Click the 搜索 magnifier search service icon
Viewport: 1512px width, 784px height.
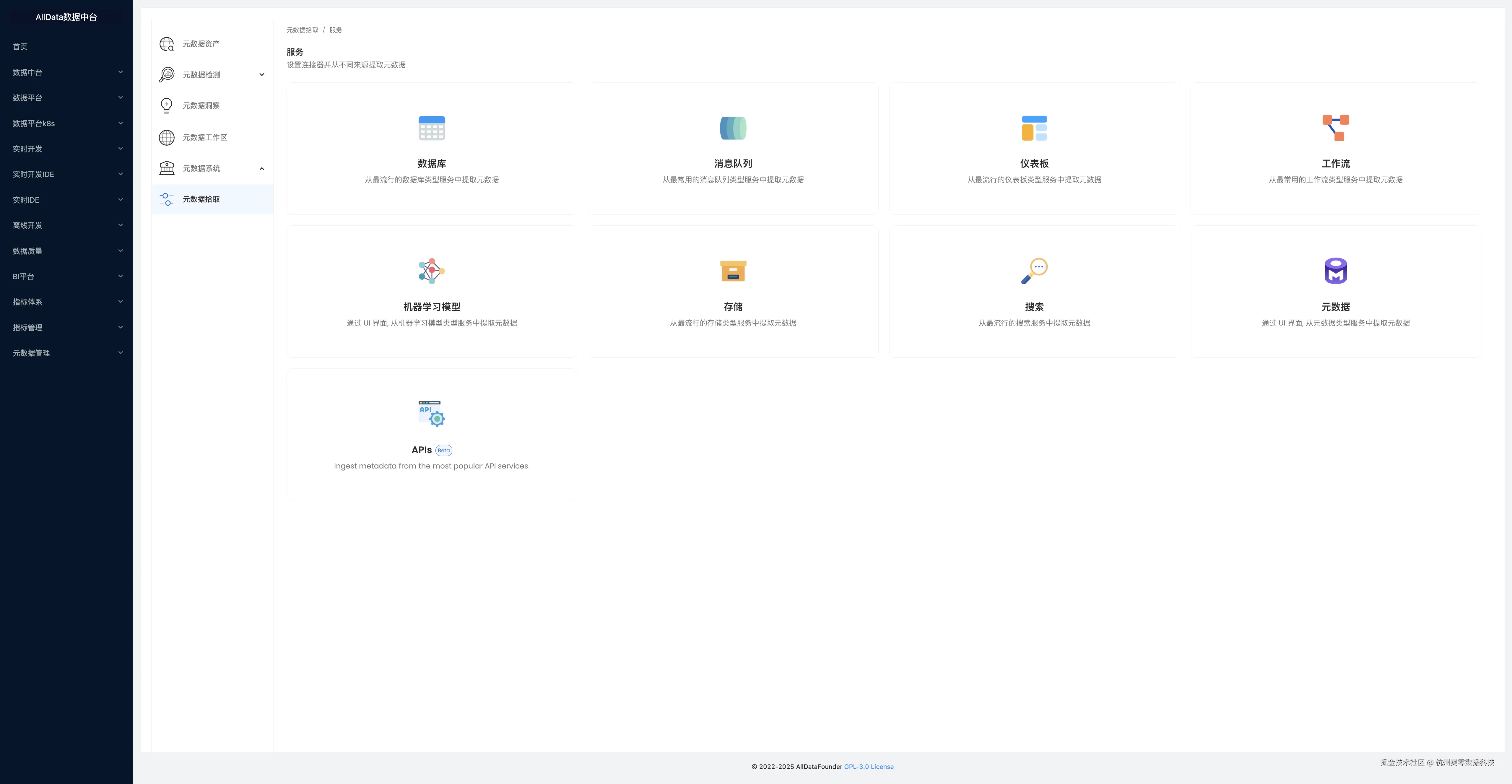click(x=1034, y=271)
